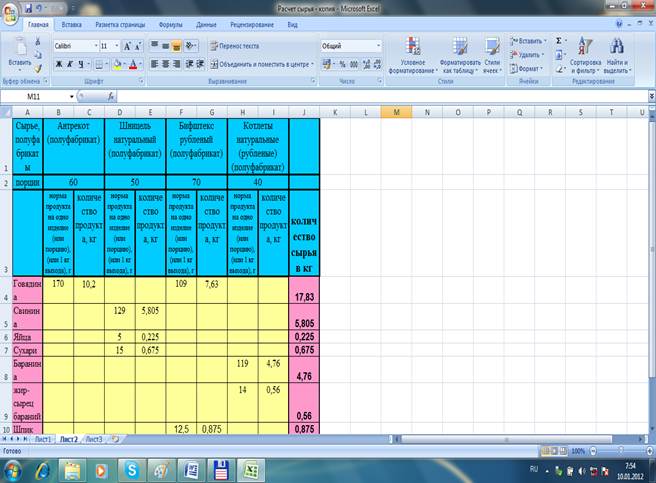Open Format as Table (Форматировать как таблицу)
This screenshot has height=483, width=656.
pyautogui.click(x=459, y=55)
